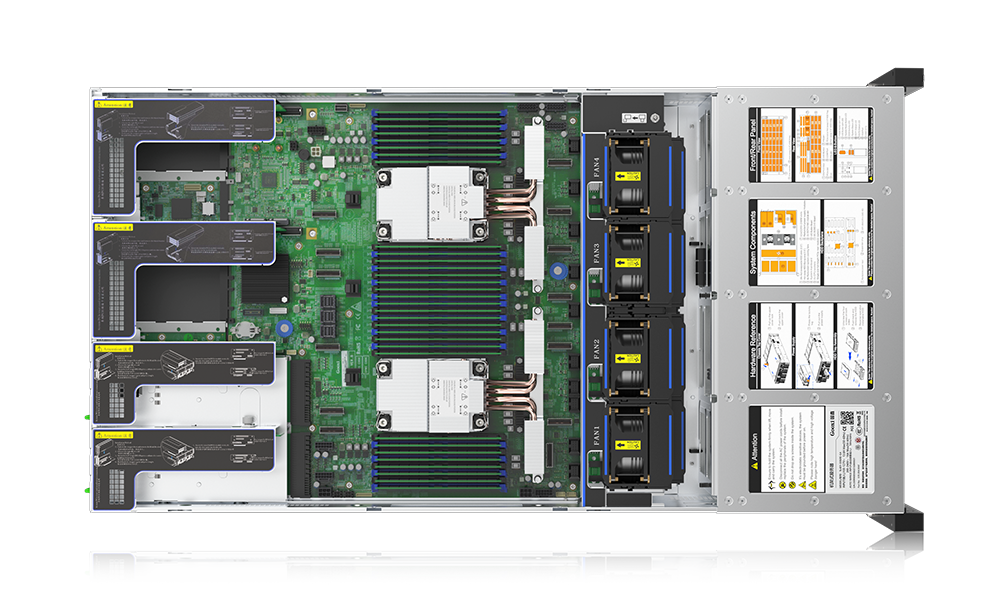Viewport: 1000px width, 600px height.
Task: Click the middle DIMM memory slot bank
Action: point(440,298)
